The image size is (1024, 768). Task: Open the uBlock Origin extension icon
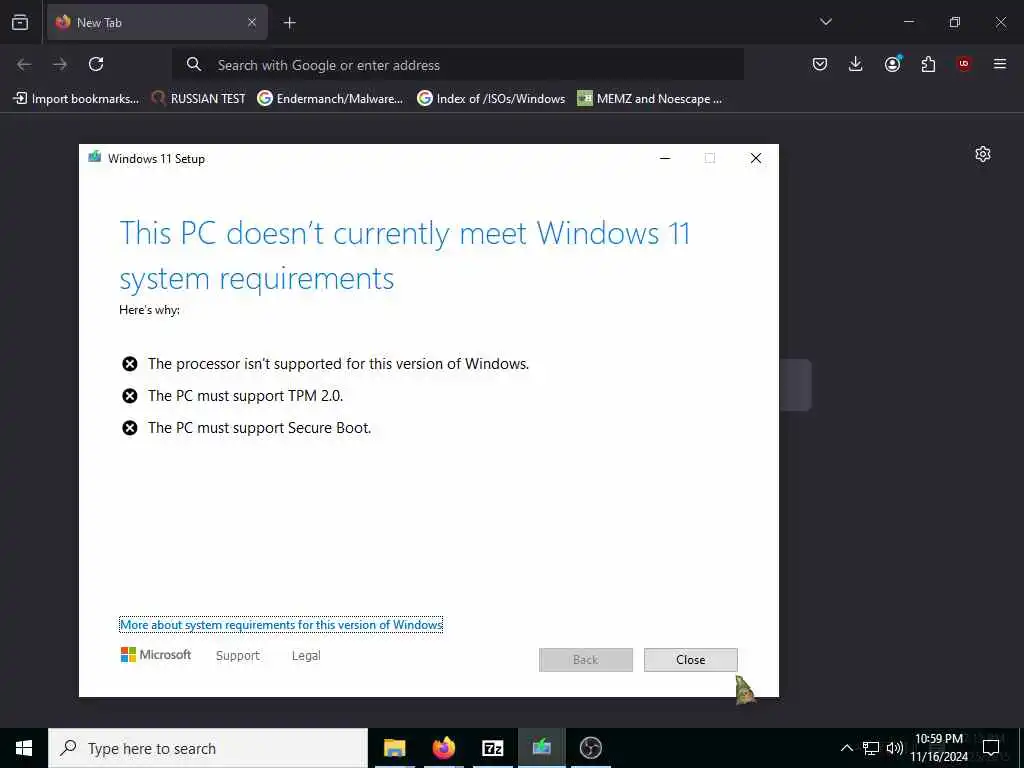tap(964, 64)
